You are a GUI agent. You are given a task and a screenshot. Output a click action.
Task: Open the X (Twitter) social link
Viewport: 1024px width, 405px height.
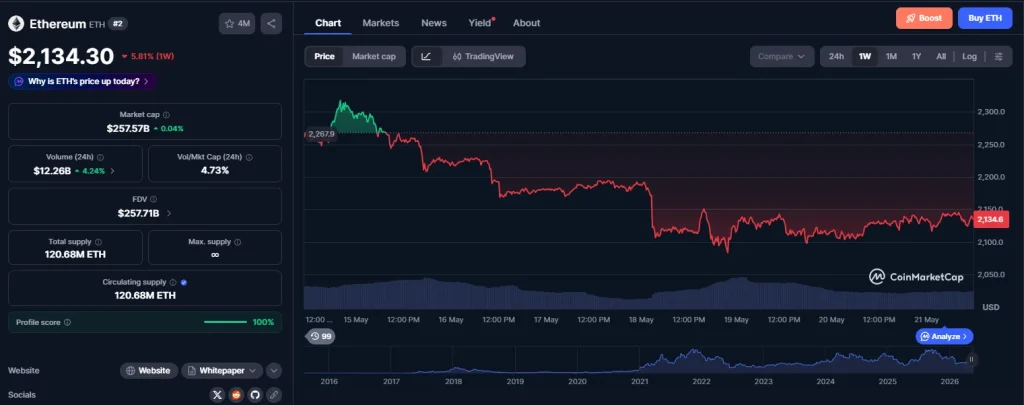(x=217, y=395)
